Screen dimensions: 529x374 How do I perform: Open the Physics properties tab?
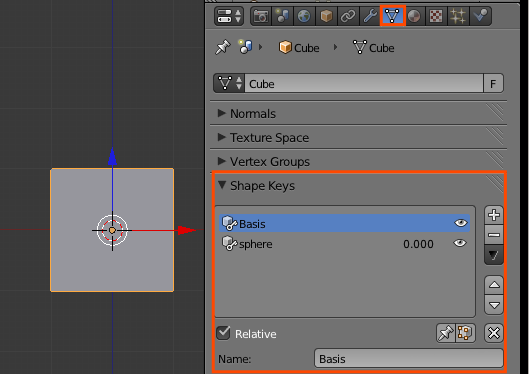(x=480, y=16)
